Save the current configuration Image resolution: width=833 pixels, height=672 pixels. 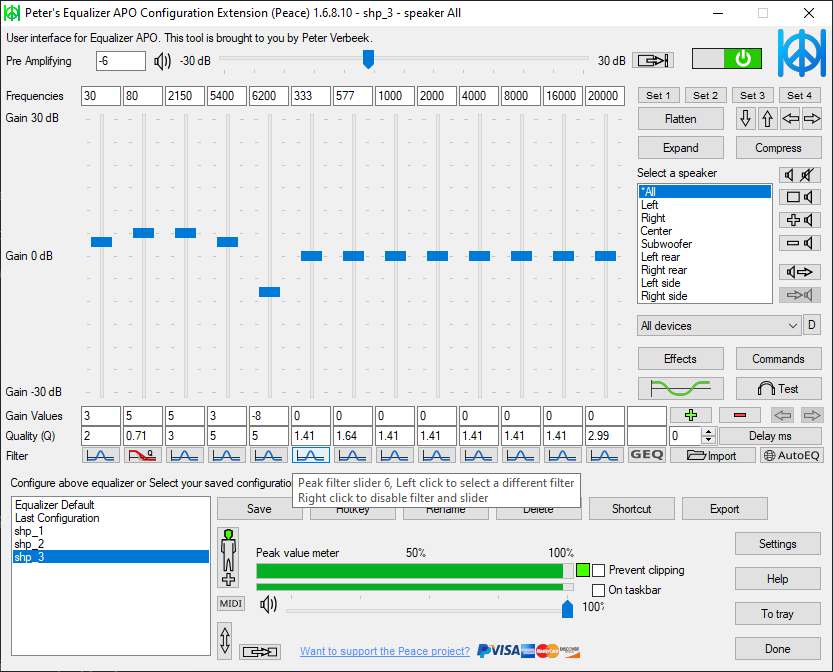259,509
